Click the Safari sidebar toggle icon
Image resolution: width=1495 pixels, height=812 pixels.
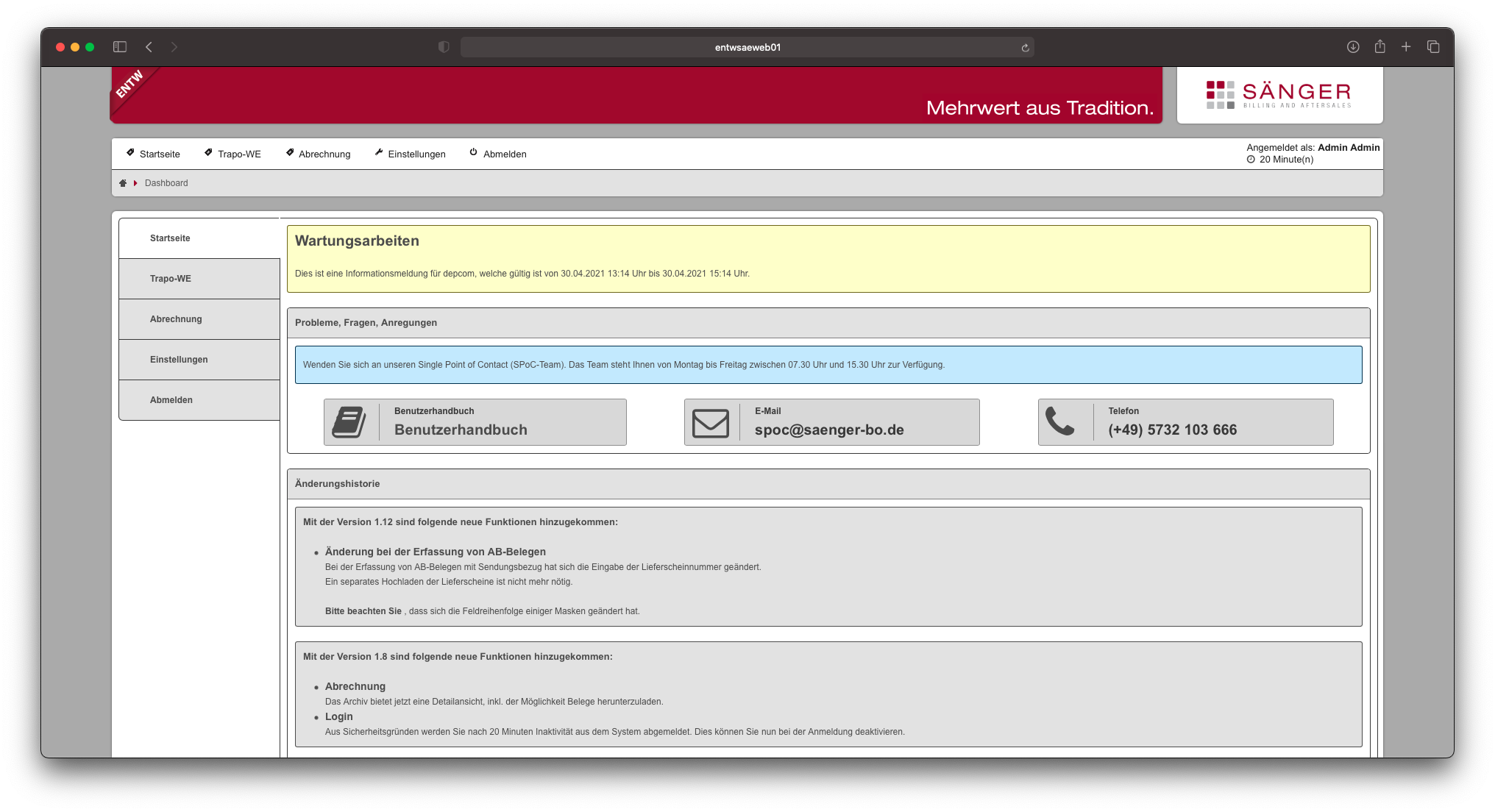click(120, 47)
